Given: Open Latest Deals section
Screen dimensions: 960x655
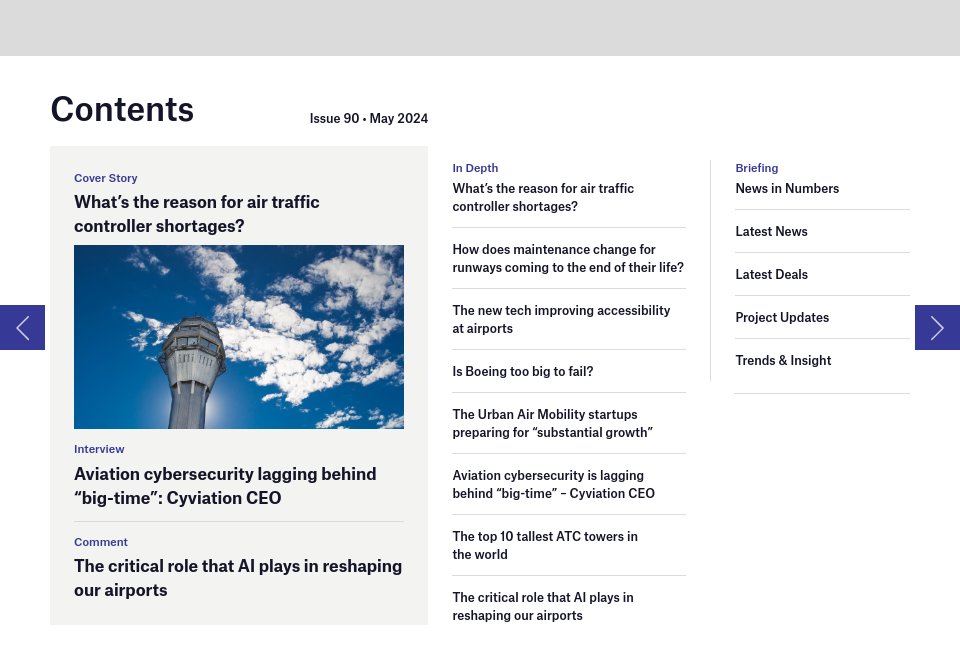Looking at the screenshot, I should point(771,274).
